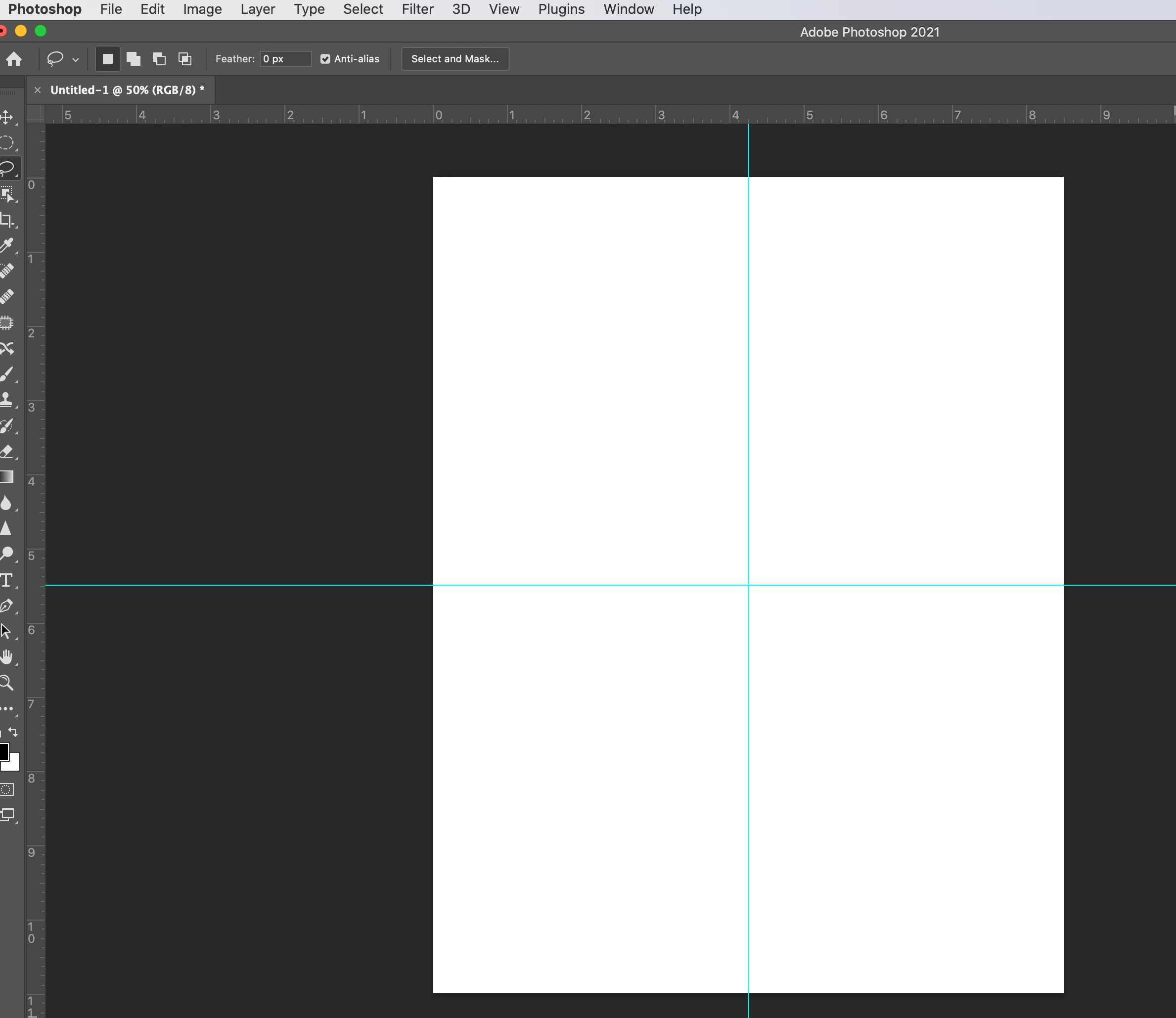This screenshot has width=1176, height=1018.
Task: Open the white background color swatch
Action: pyautogui.click(x=14, y=765)
